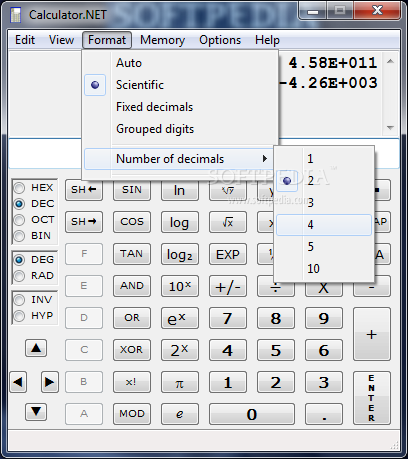Click display scrollbar up arrow

click(390, 61)
